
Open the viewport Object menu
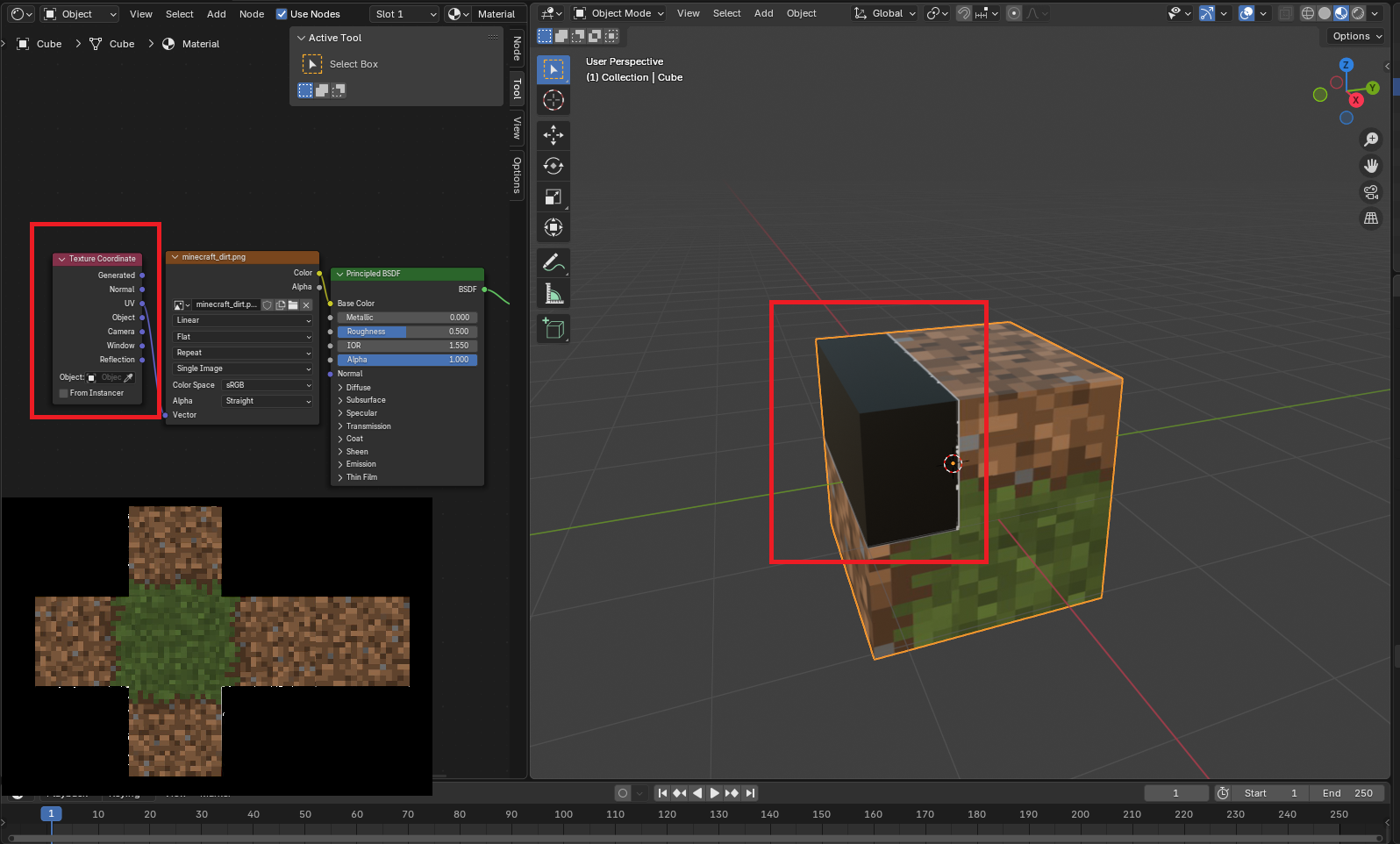point(801,13)
